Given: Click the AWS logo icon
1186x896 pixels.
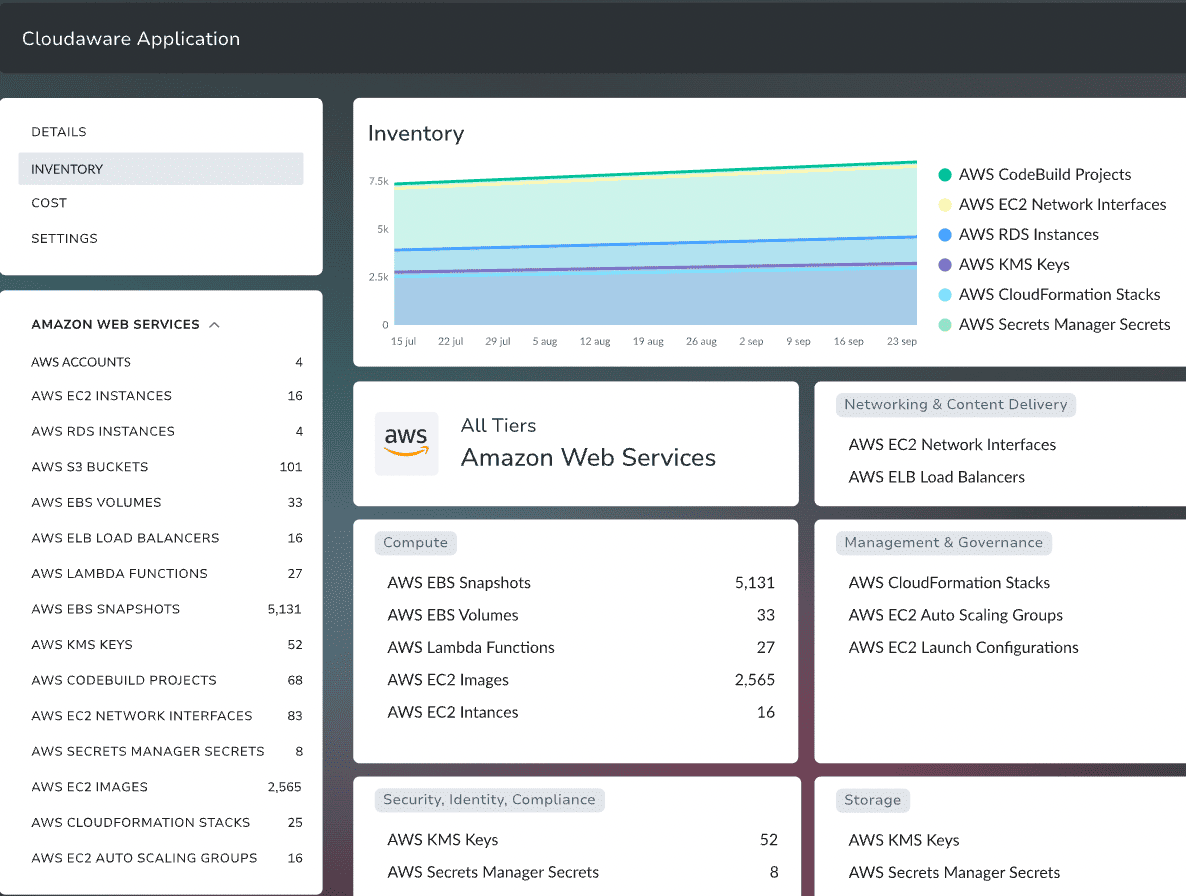Looking at the screenshot, I should tap(406, 443).
